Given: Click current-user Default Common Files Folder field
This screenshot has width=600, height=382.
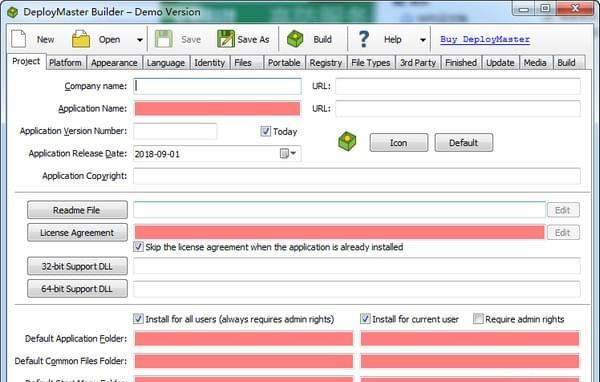Looking at the screenshot, I should (470, 361).
